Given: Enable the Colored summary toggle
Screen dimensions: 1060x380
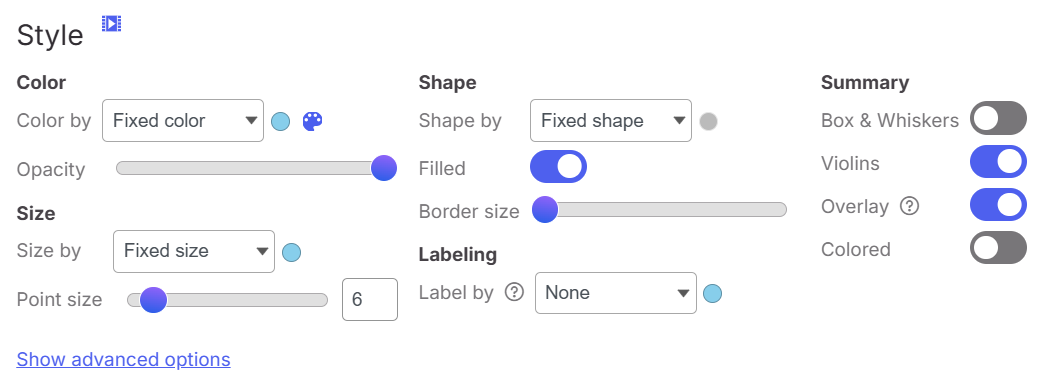Looking at the screenshot, I should click(x=998, y=247).
